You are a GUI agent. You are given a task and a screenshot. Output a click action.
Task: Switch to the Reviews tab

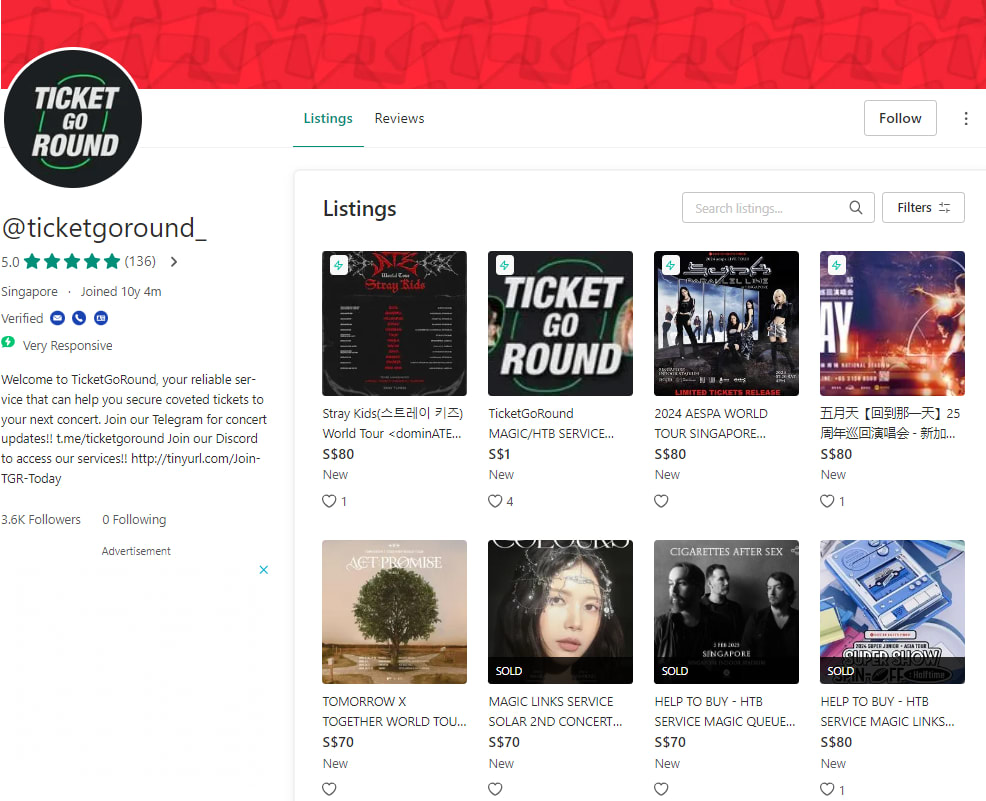click(399, 118)
